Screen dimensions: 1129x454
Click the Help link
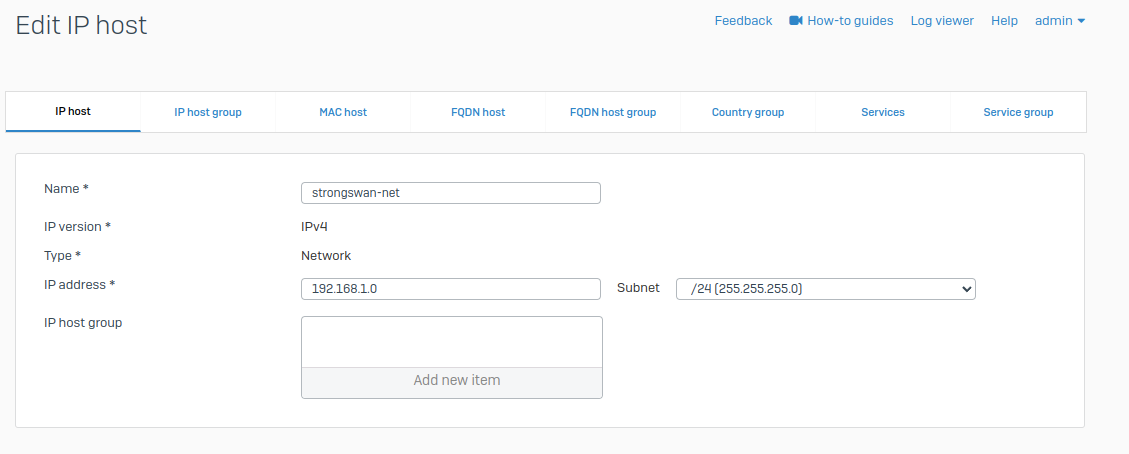(1004, 21)
